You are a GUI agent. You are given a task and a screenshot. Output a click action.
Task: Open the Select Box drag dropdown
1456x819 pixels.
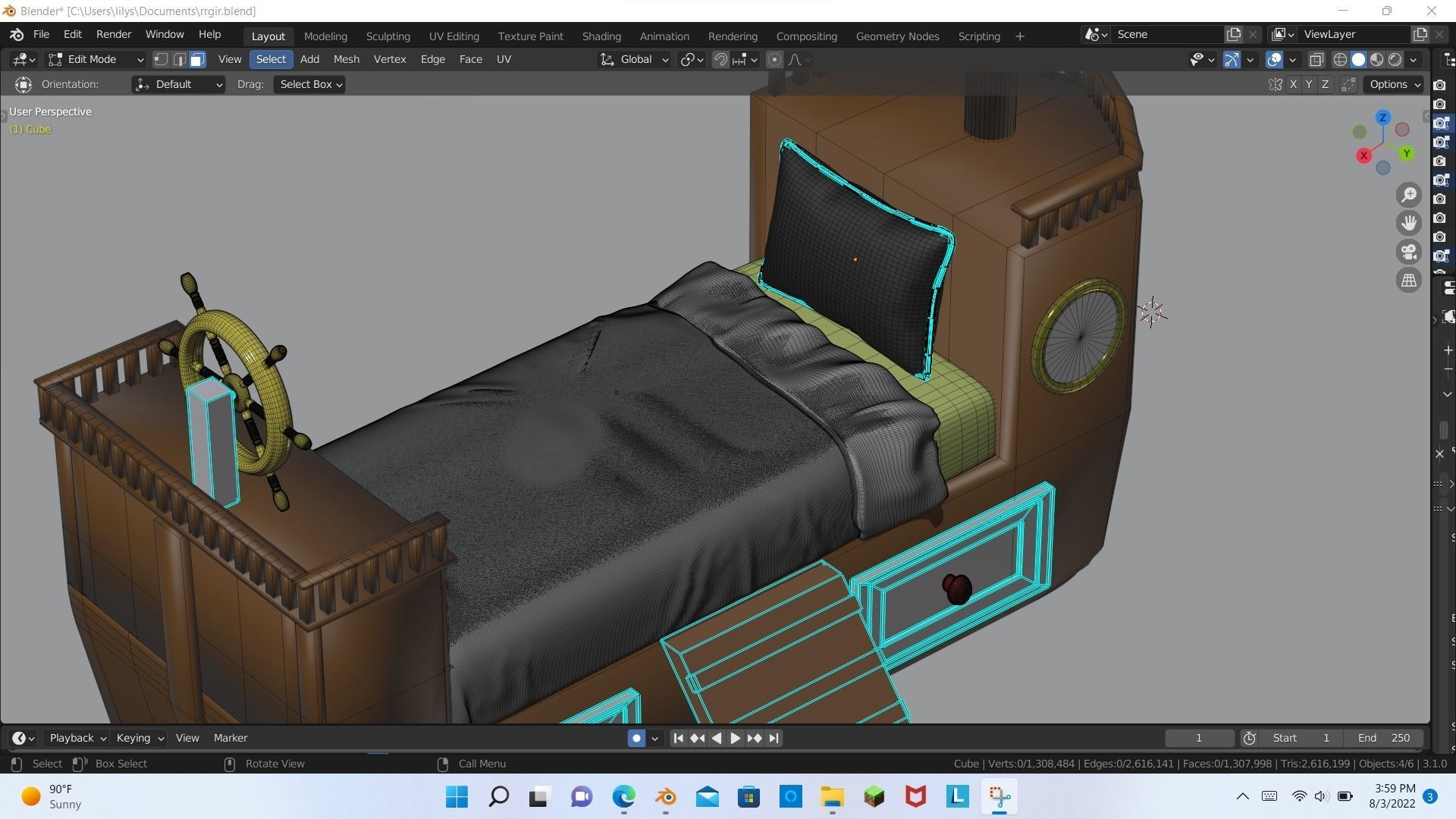311,84
